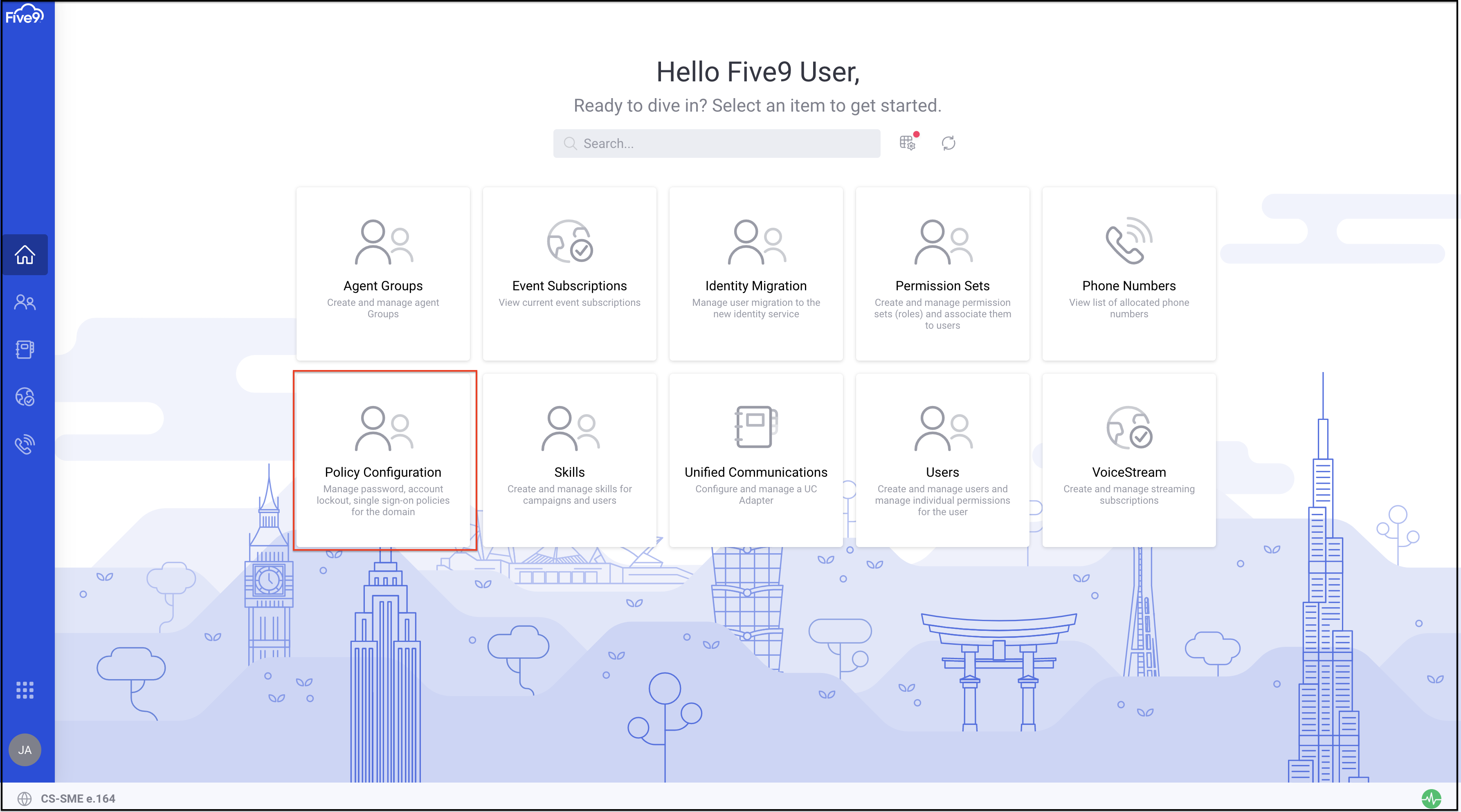The width and height of the screenshot is (1461, 812).
Task: Open the apps grid launcher icon
Action: click(x=25, y=690)
